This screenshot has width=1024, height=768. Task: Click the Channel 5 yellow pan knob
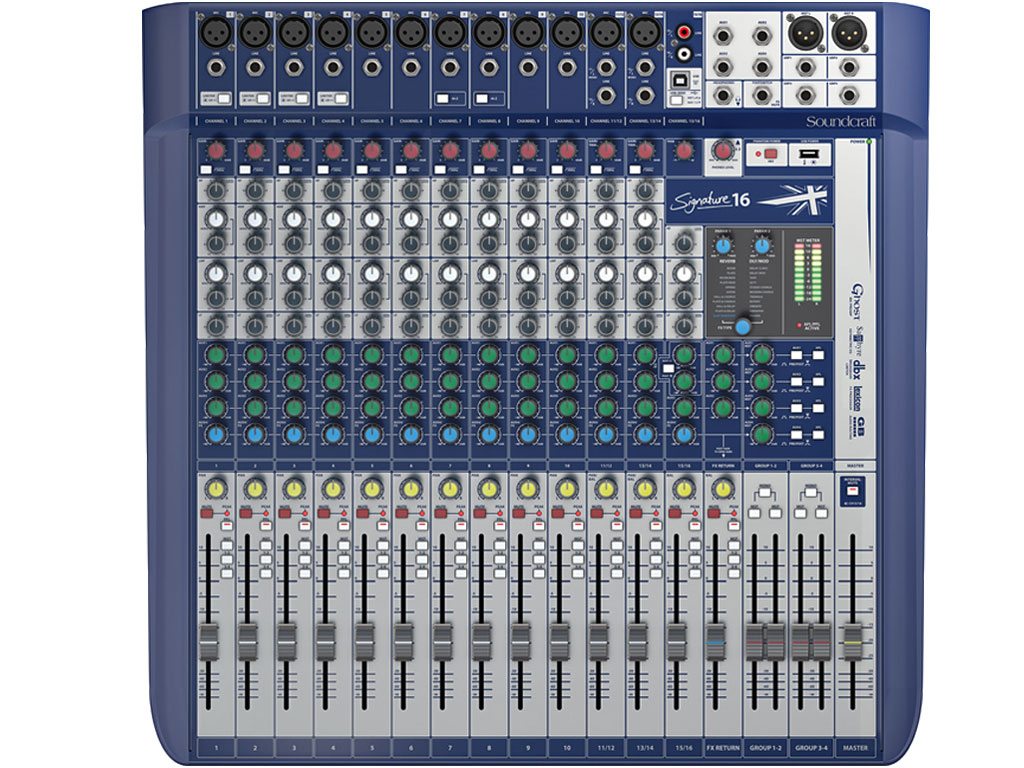pos(371,488)
